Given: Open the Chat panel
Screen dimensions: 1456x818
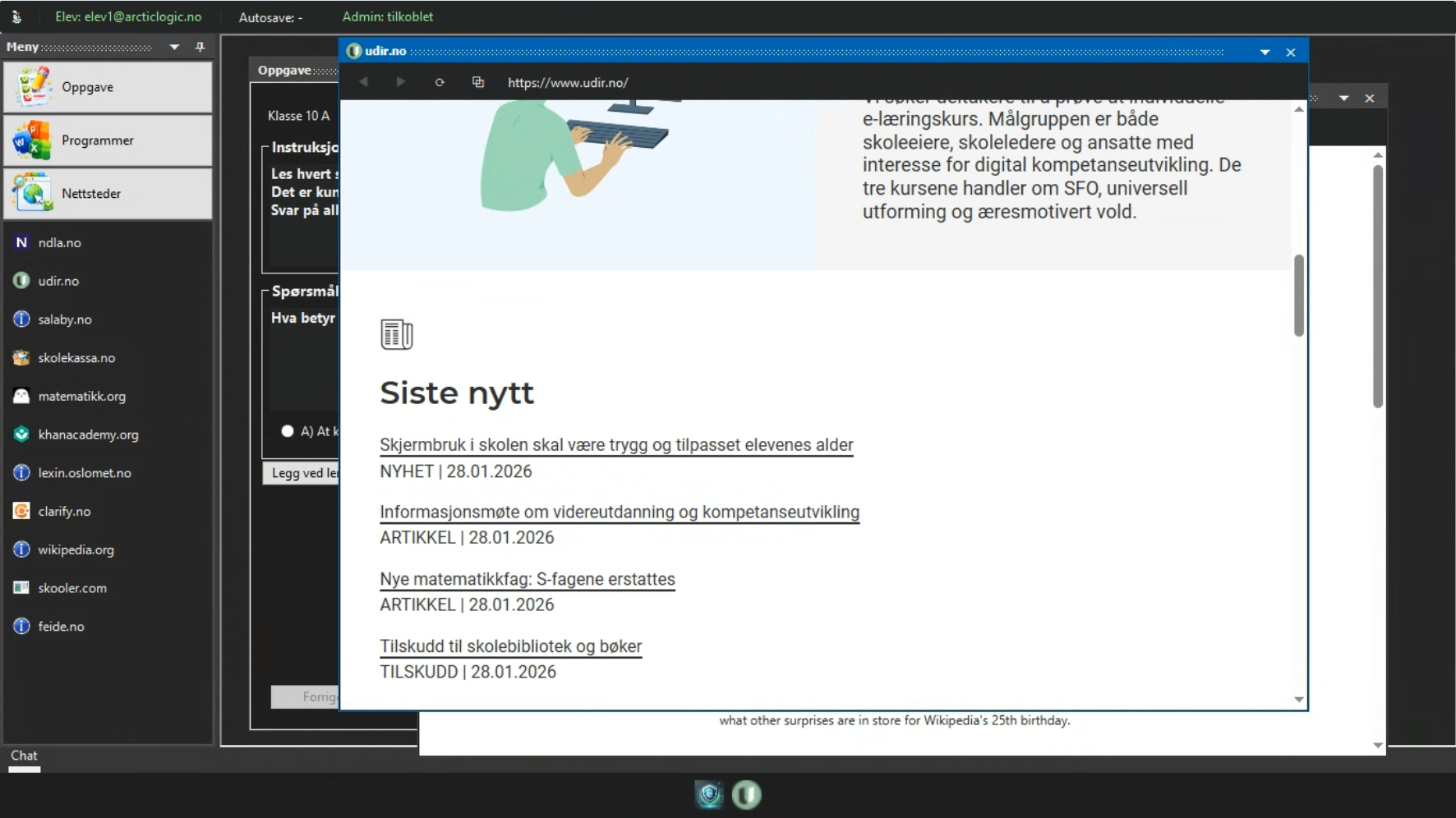Looking at the screenshot, I should (x=24, y=756).
